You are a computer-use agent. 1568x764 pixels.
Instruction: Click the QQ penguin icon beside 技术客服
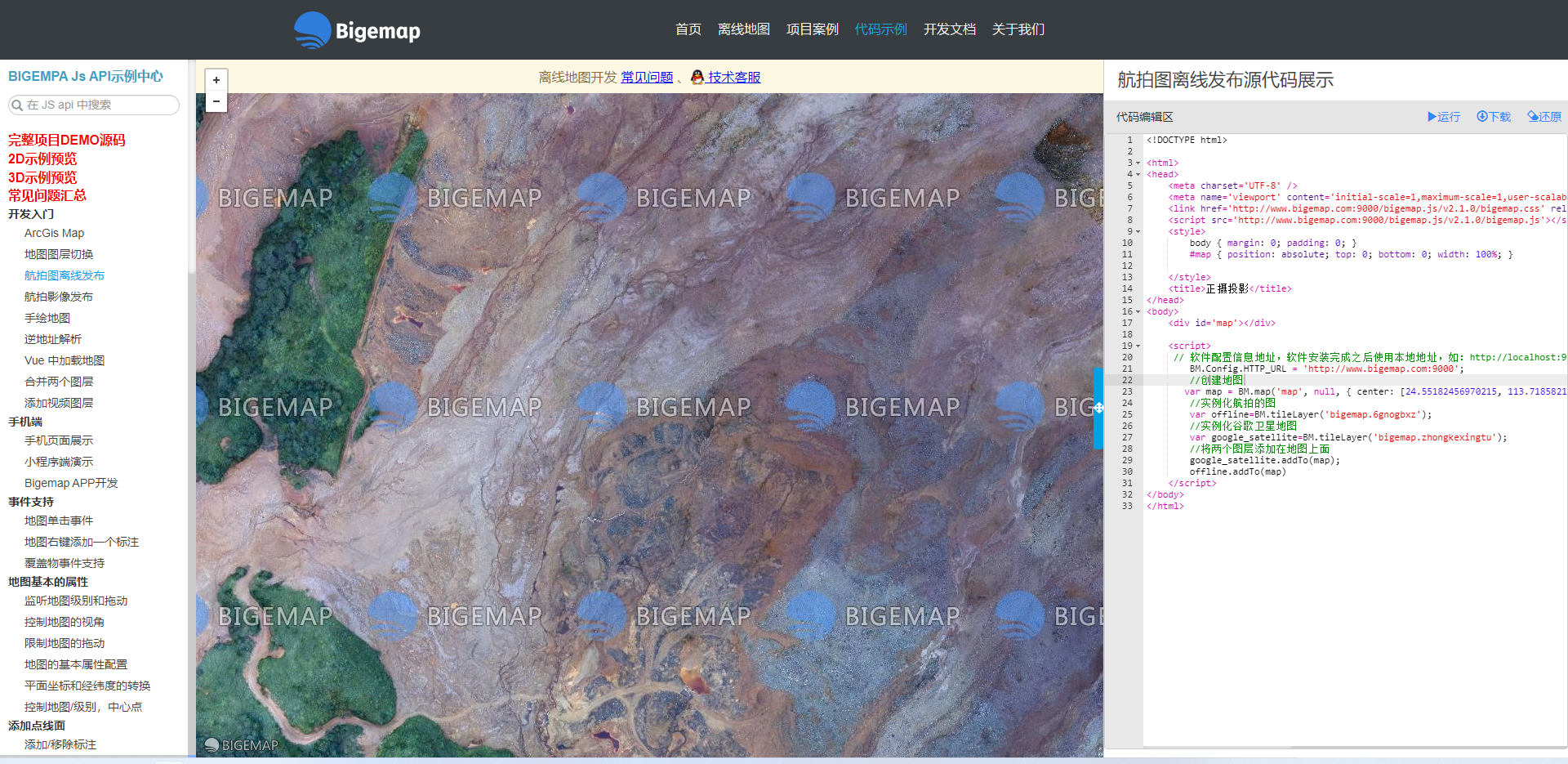[697, 77]
